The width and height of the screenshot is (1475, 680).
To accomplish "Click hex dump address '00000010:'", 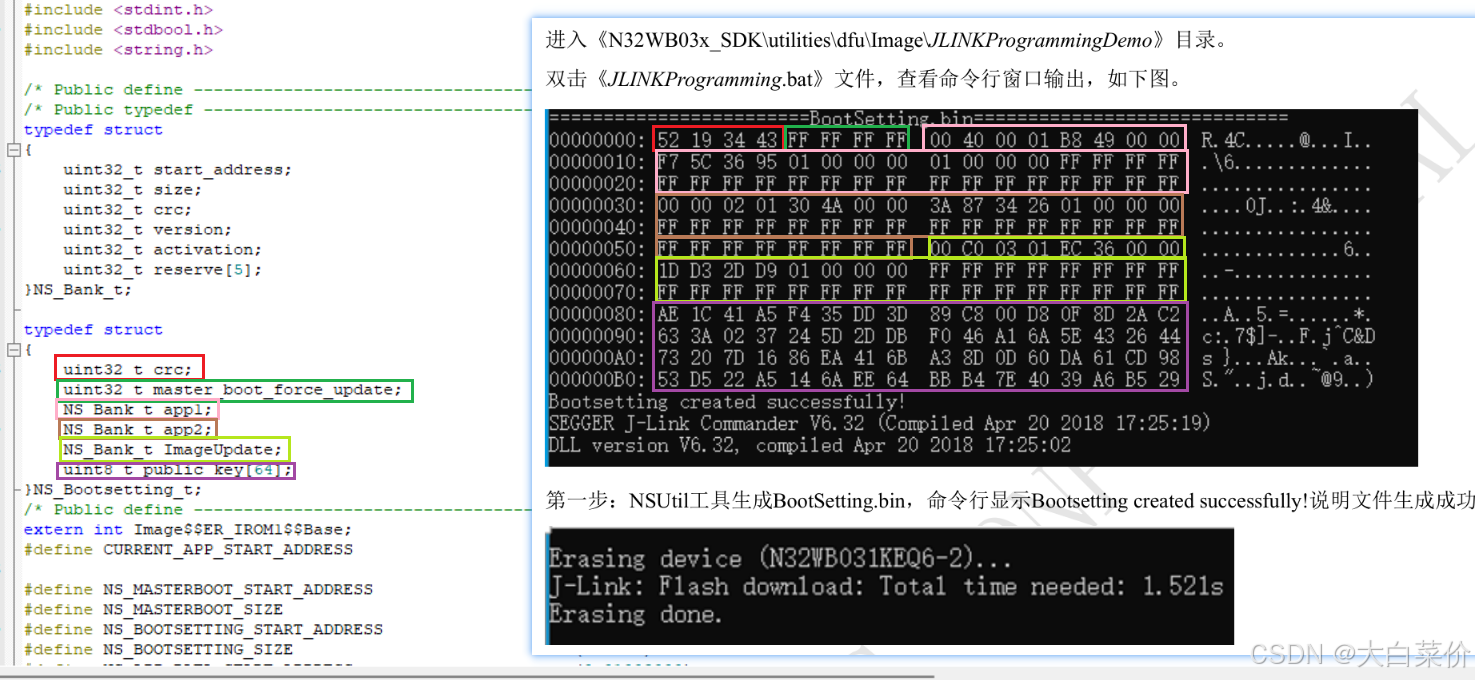I will tap(598, 161).
